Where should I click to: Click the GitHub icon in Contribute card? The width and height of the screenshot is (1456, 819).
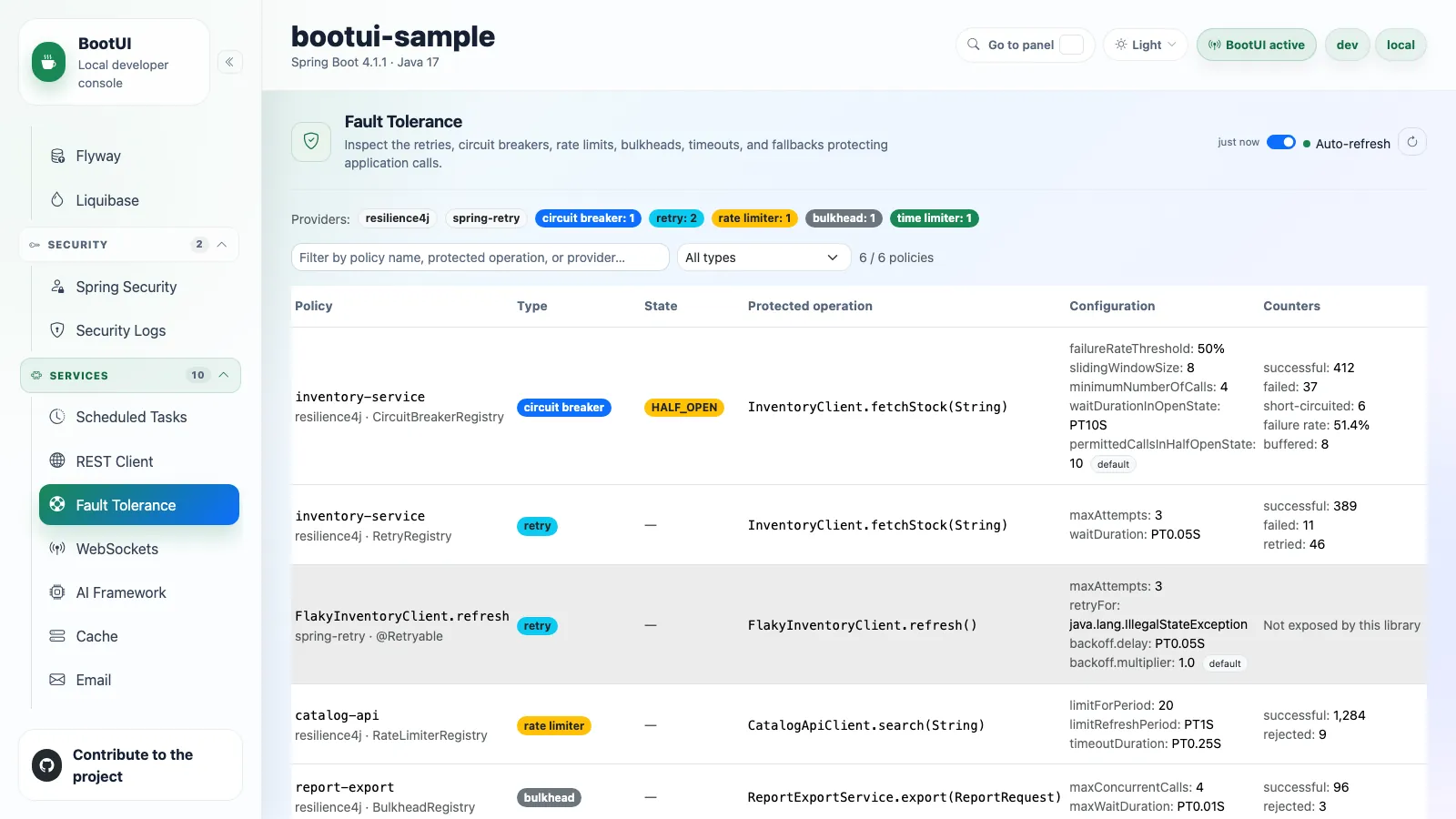coord(47,765)
